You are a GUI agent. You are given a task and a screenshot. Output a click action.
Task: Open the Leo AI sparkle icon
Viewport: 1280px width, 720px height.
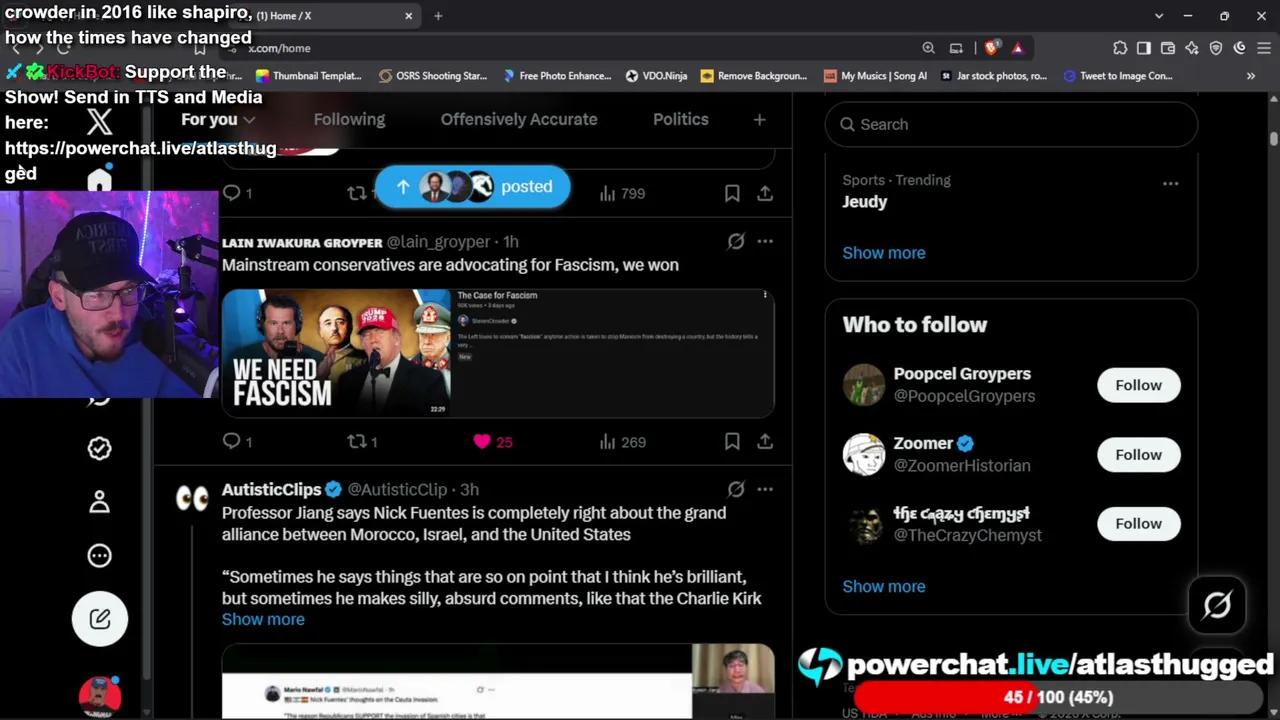(x=1192, y=48)
